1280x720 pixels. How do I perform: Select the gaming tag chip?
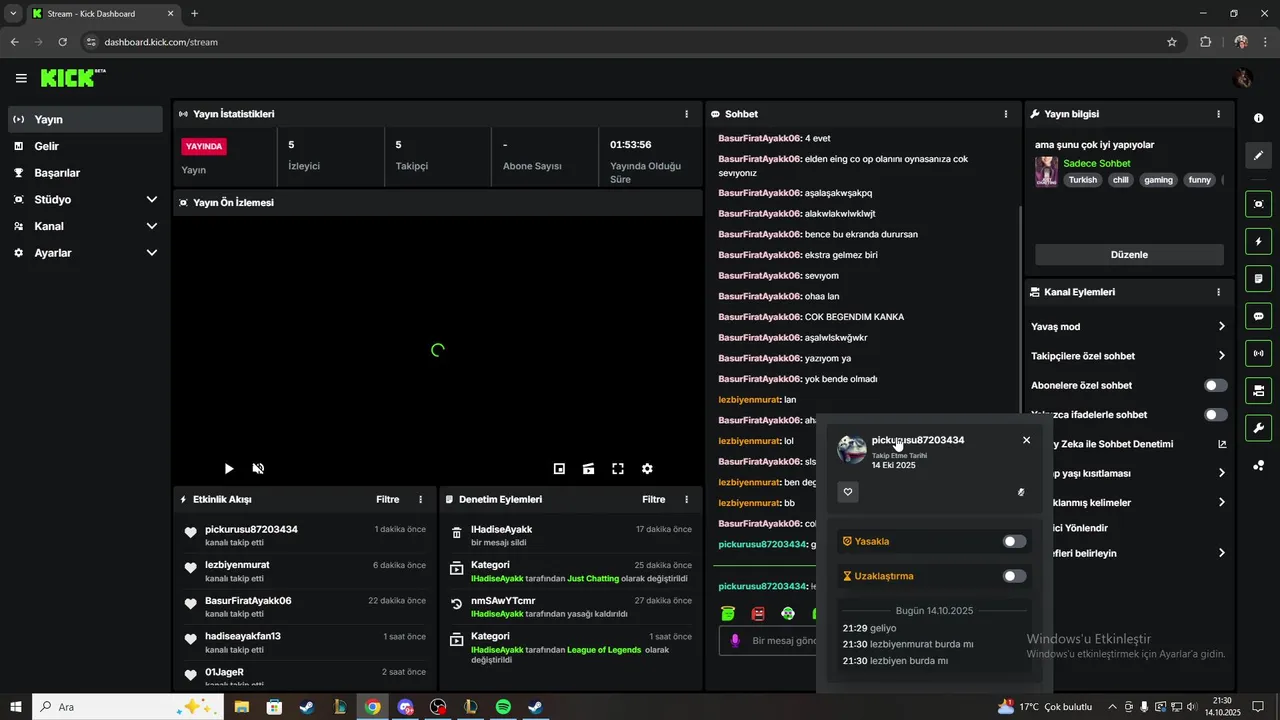pyautogui.click(x=1158, y=180)
